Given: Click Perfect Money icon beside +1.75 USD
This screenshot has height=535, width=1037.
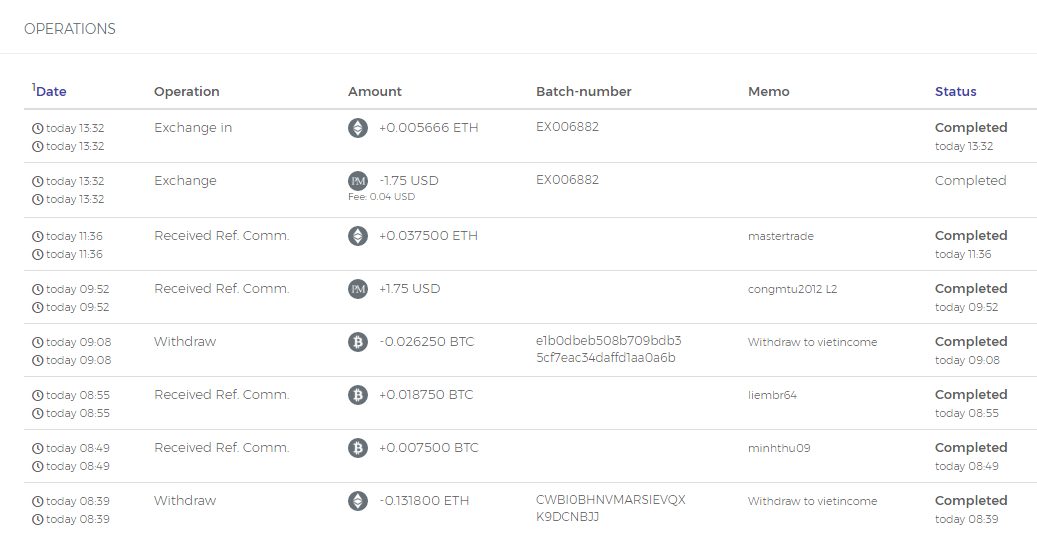Looking at the screenshot, I should (357, 289).
